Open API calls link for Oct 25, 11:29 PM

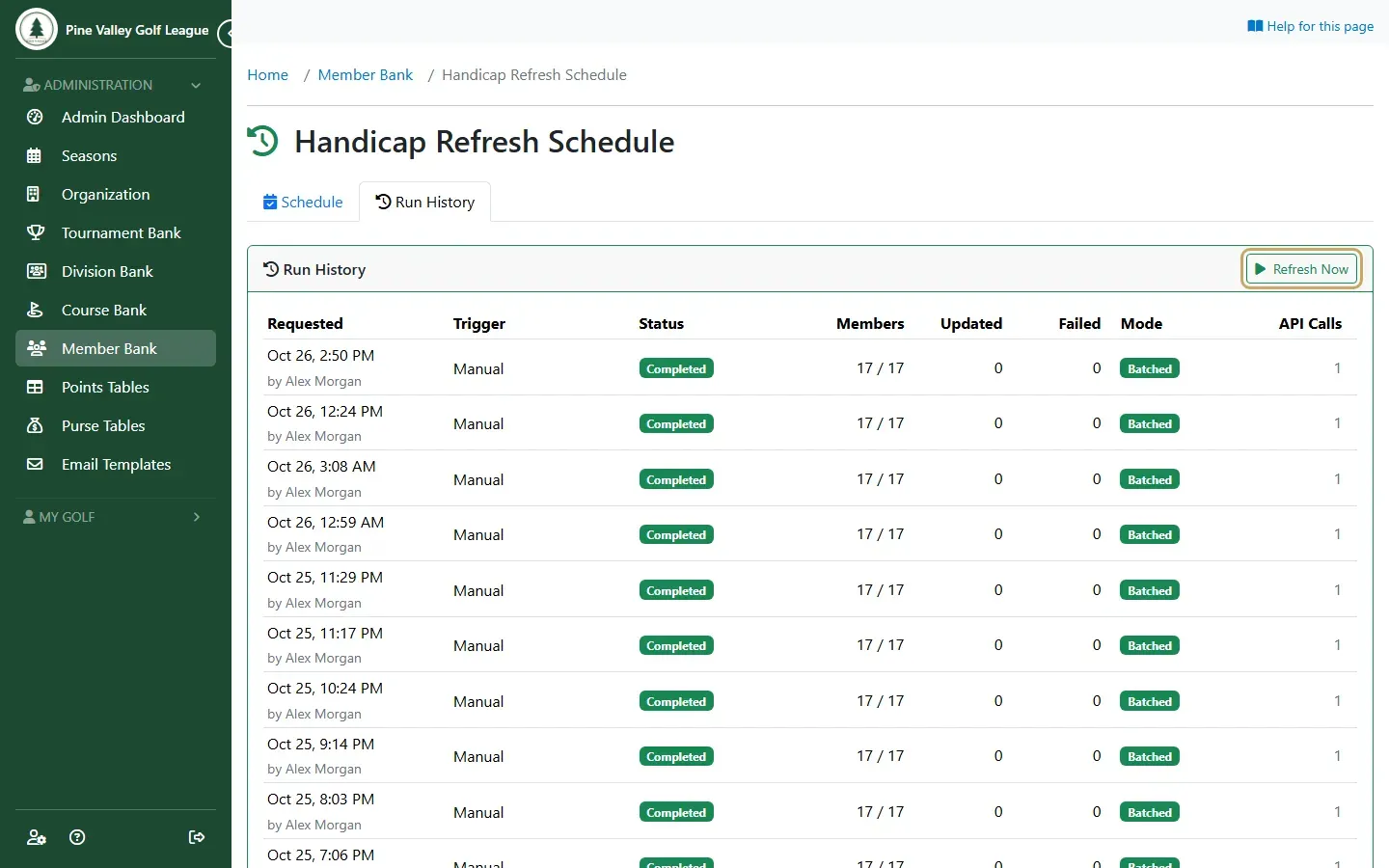(x=1337, y=590)
